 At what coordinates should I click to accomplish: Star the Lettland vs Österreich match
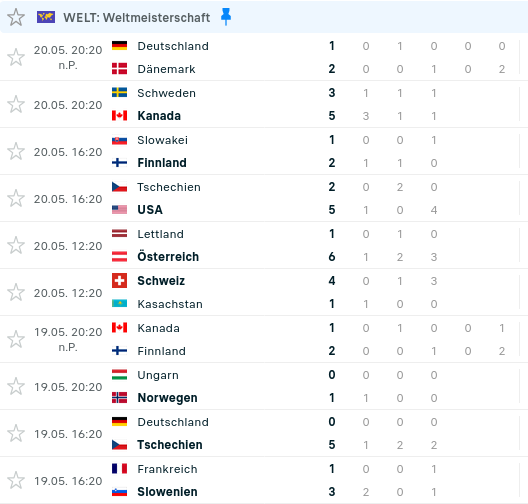point(16,245)
